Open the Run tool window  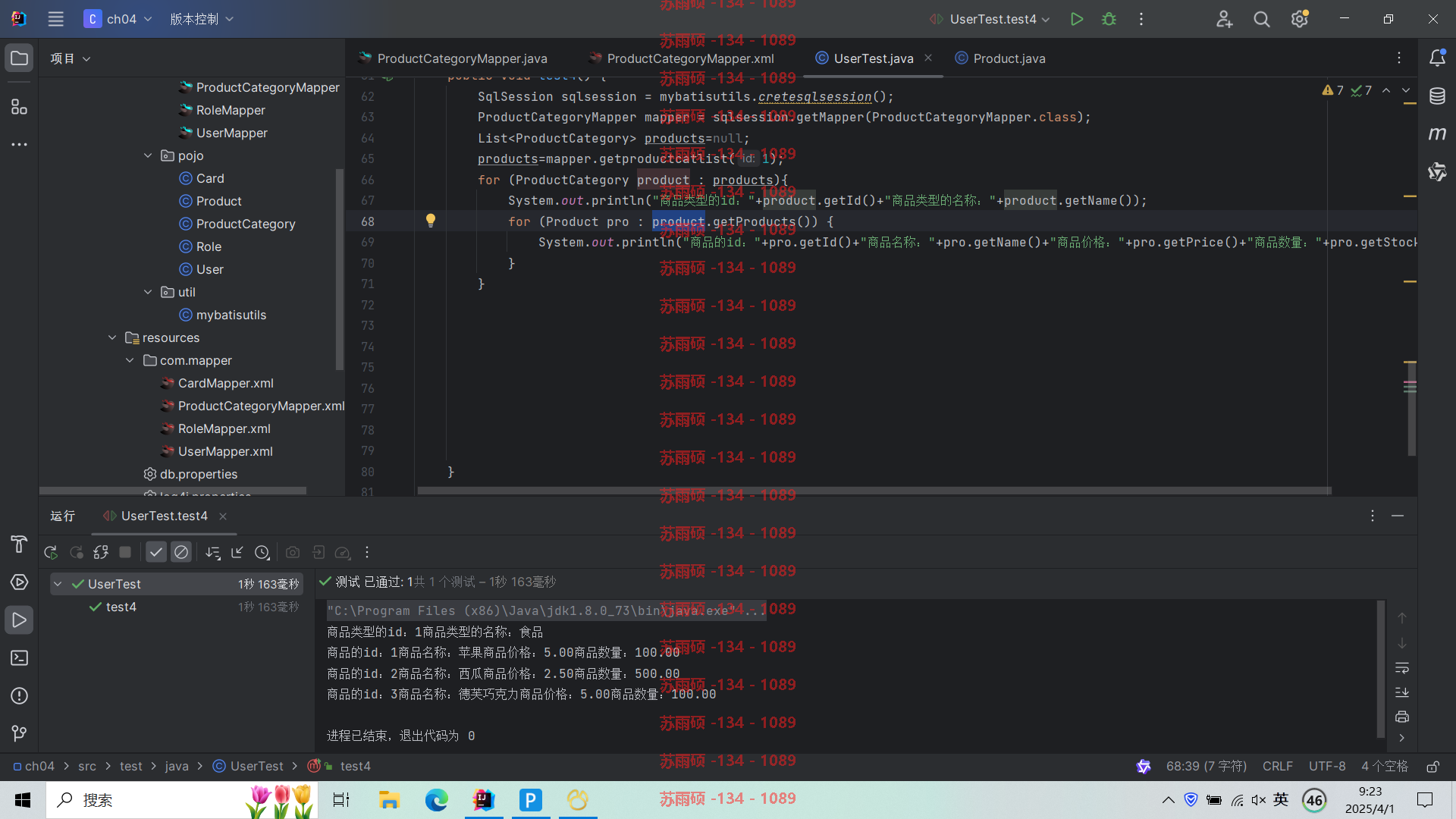pos(20,620)
